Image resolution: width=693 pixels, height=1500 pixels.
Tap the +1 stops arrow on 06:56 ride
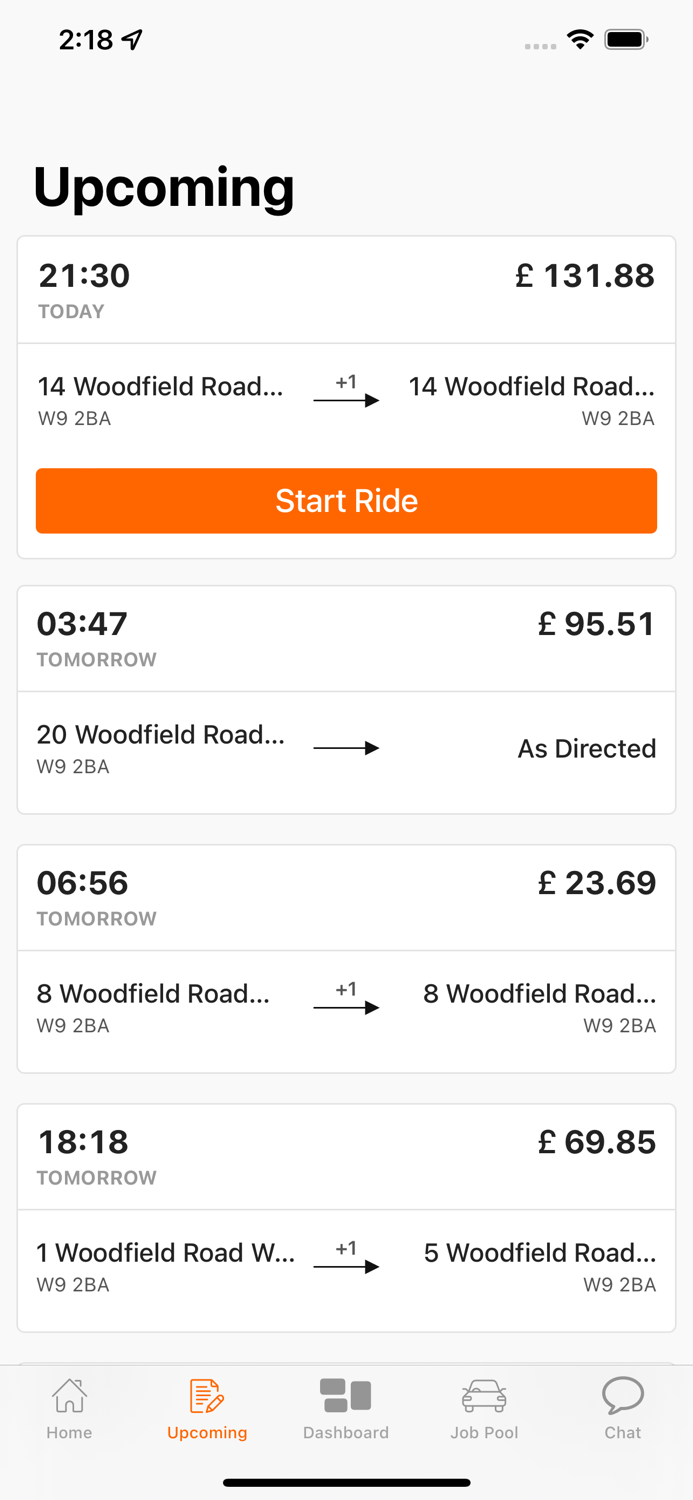click(x=346, y=1001)
